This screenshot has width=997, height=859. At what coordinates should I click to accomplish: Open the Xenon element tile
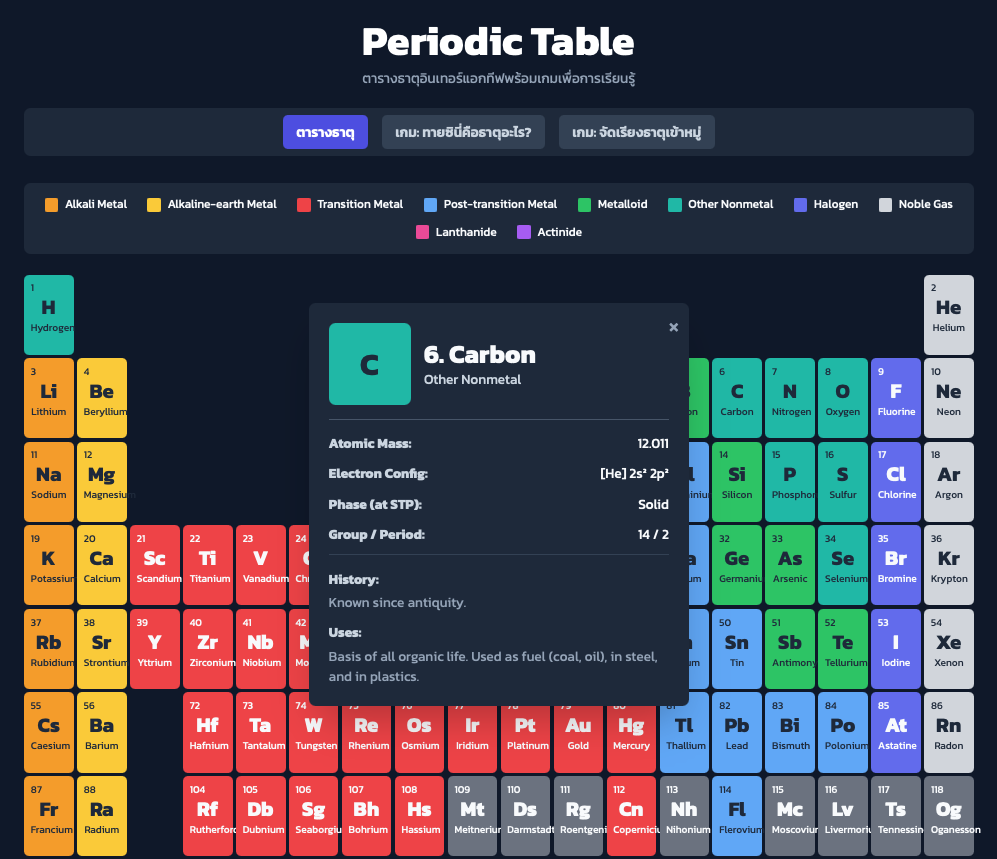coord(948,648)
